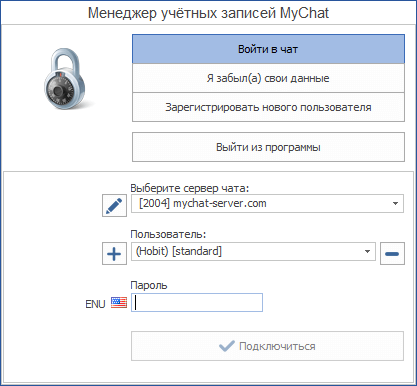Select the 'Войти в чат' option
The width and height of the screenshot is (417, 386).
(x=268, y=49)
